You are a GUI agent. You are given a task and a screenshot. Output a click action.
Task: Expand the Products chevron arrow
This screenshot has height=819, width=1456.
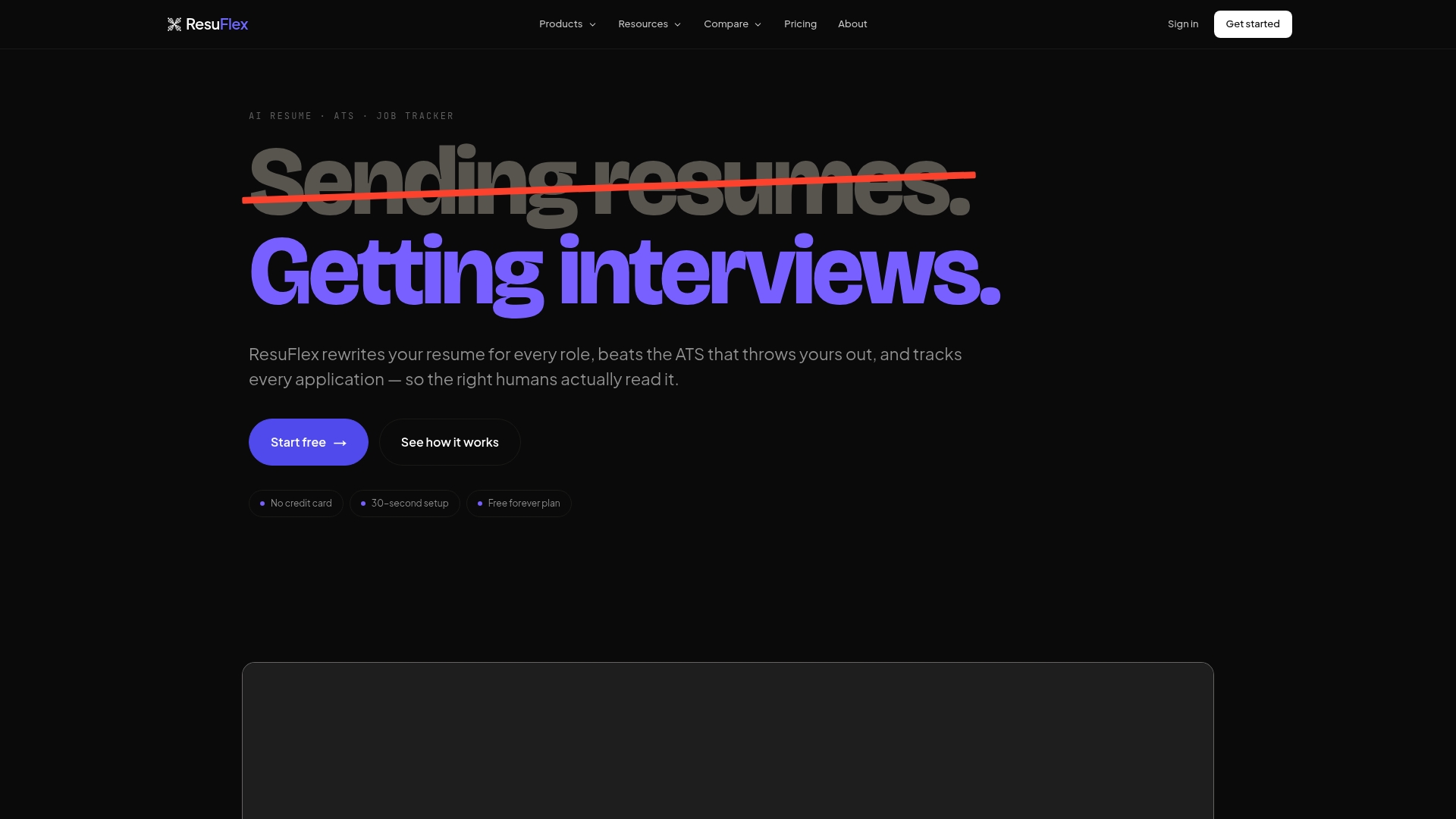pos(592,25)
